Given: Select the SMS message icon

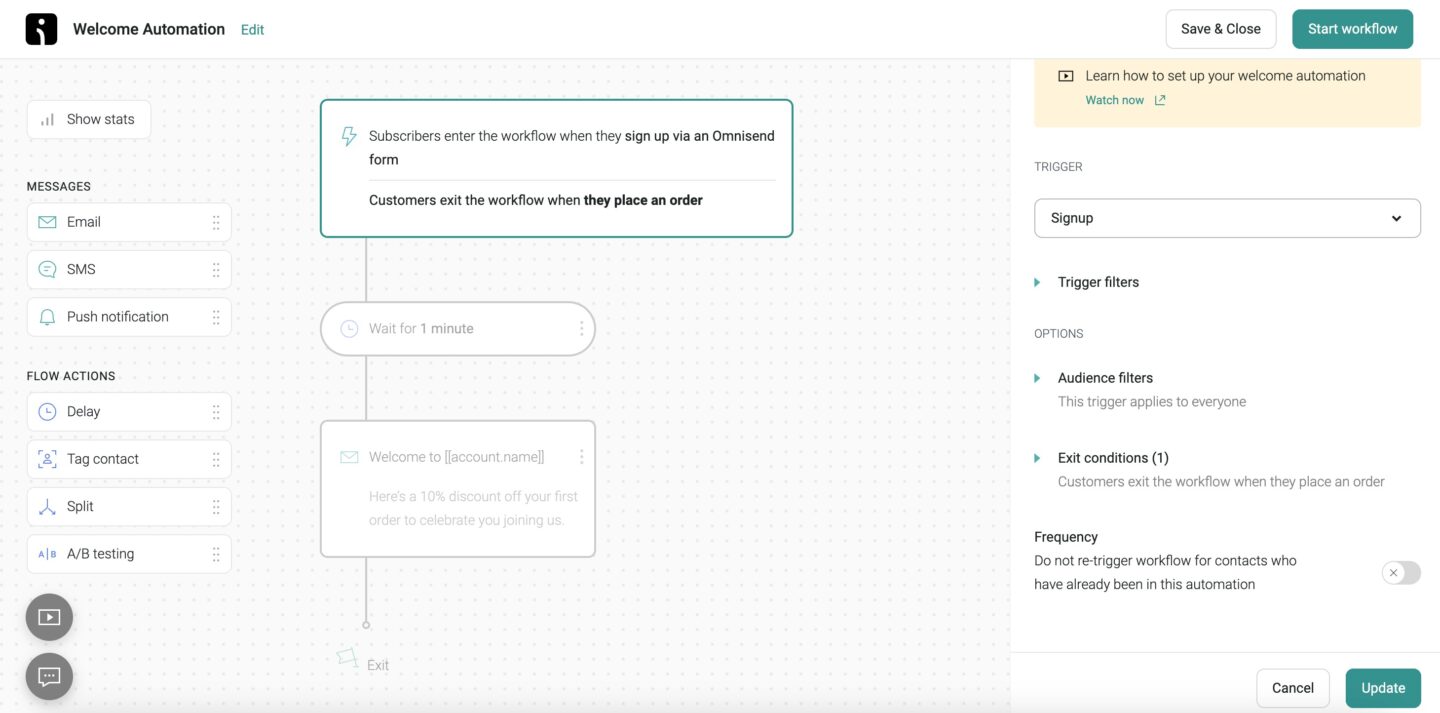Looking at the screenshot, I should pyautogui.click(x=47, y=268).
